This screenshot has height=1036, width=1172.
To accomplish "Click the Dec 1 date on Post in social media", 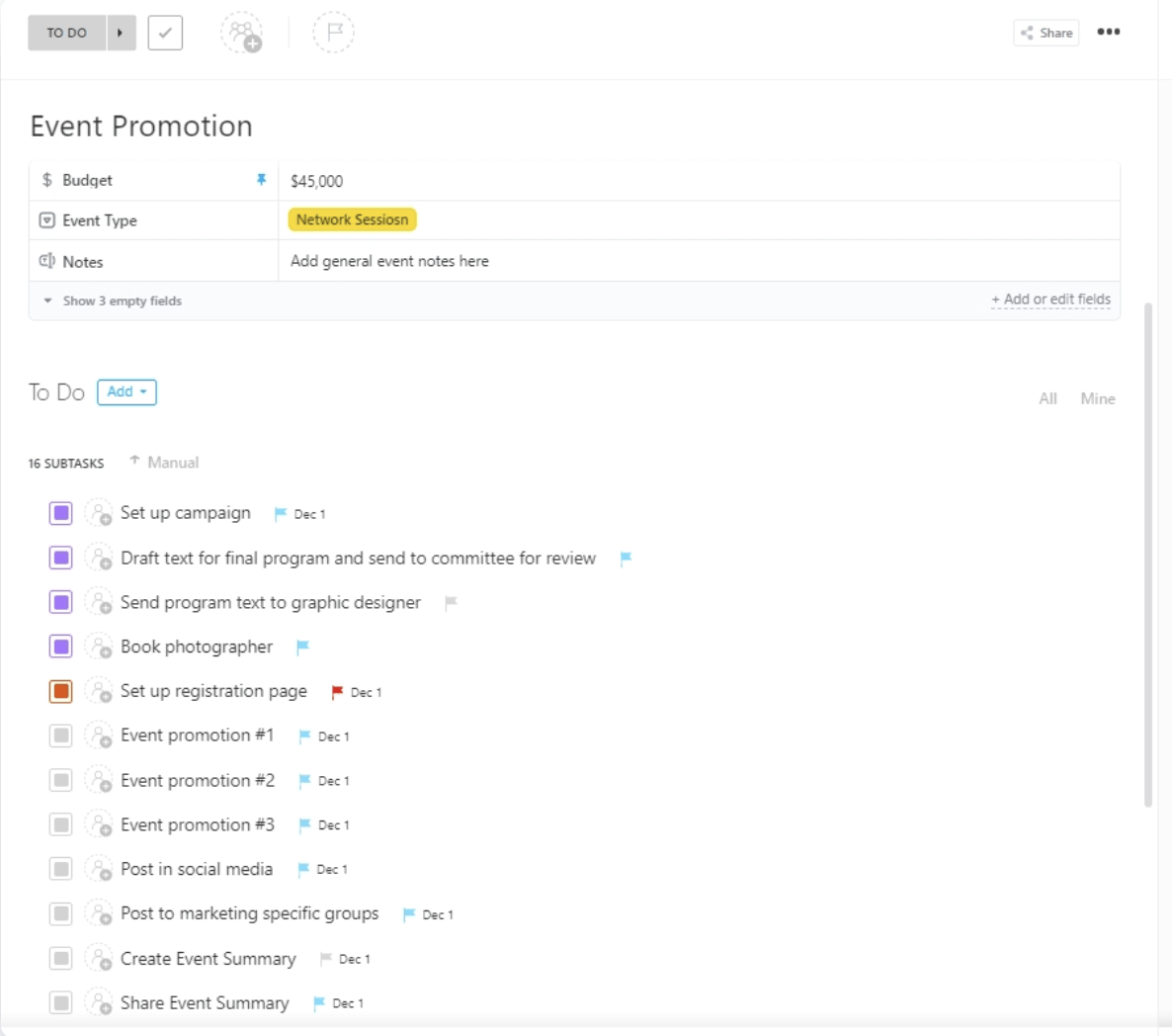I will tap(332, 870).
